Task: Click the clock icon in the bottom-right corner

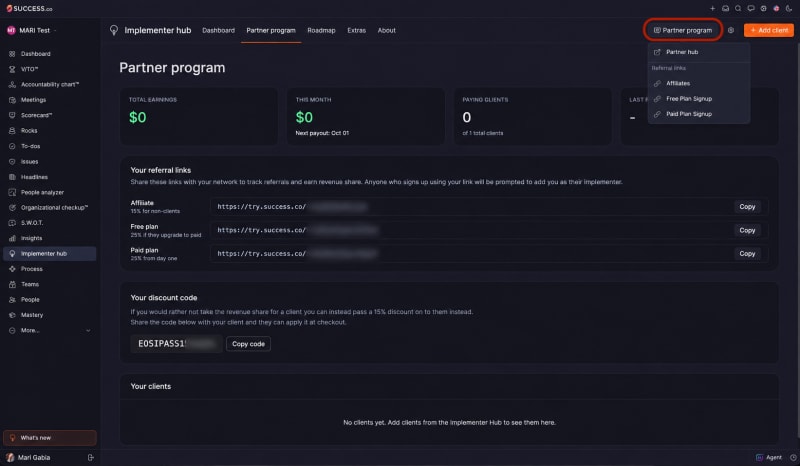Action: point(793,457)
